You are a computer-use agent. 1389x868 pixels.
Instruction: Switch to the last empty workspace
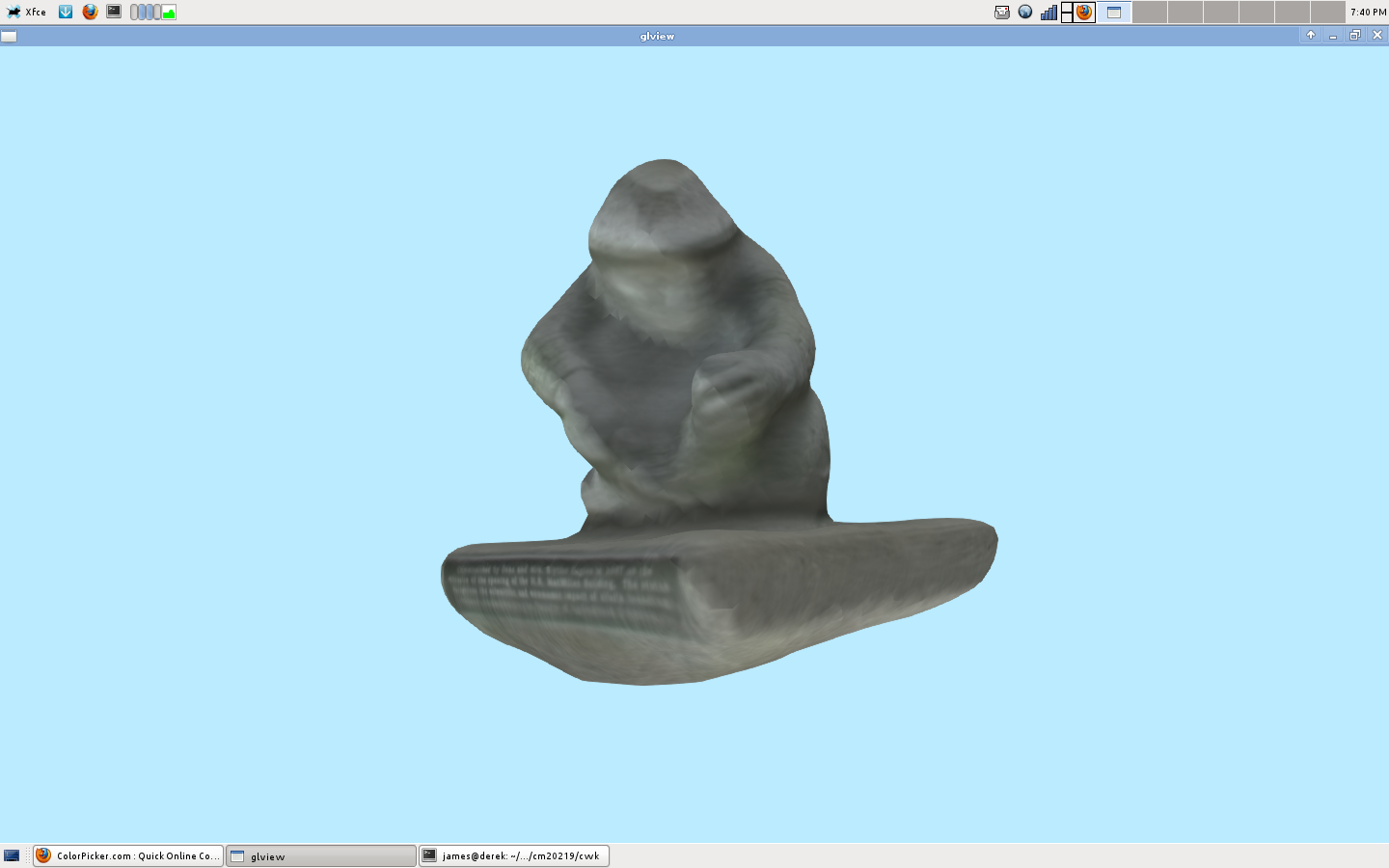pyautogui.click(x=1328, y=12)
